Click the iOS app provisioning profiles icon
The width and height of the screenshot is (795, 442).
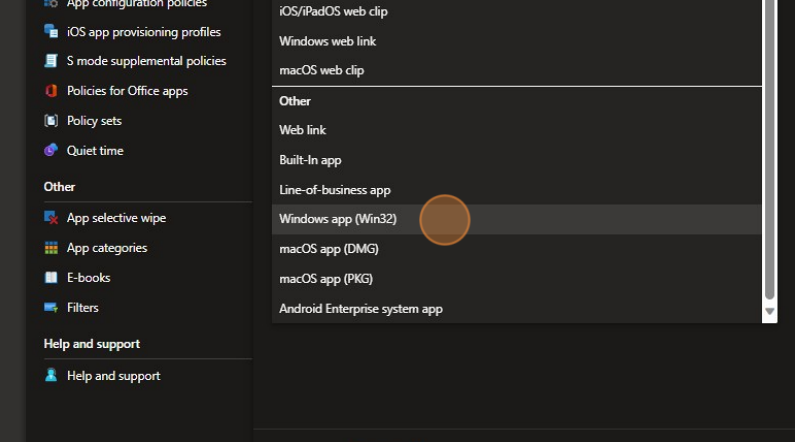click(51, 31)
